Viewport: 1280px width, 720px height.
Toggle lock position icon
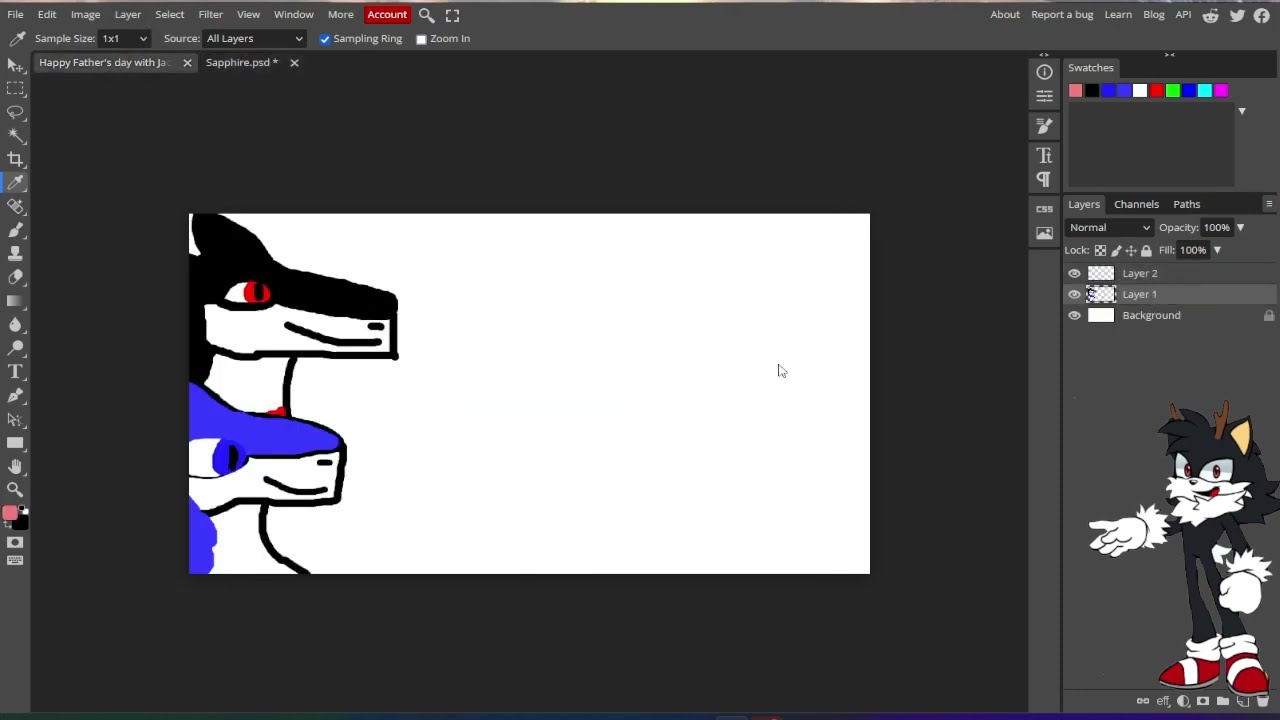pyautogui.click(x=1131, y=250)
